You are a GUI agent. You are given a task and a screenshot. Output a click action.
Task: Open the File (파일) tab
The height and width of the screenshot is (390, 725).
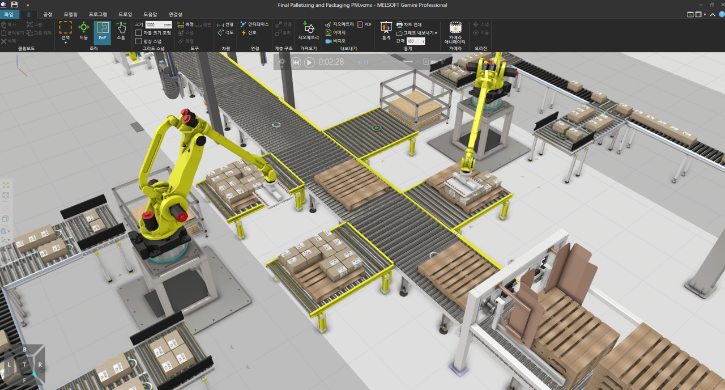click(9, 14)
